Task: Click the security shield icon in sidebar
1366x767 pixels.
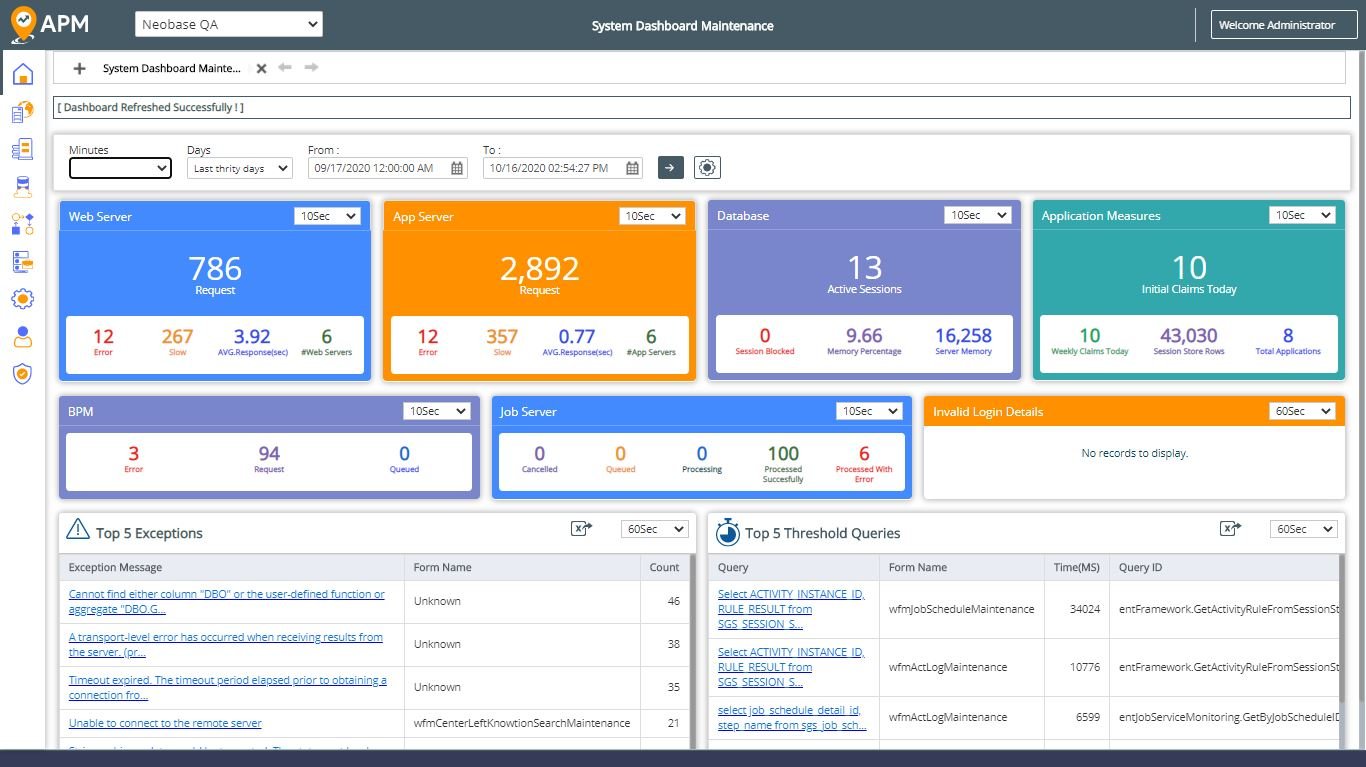Action: coord(22,373)
